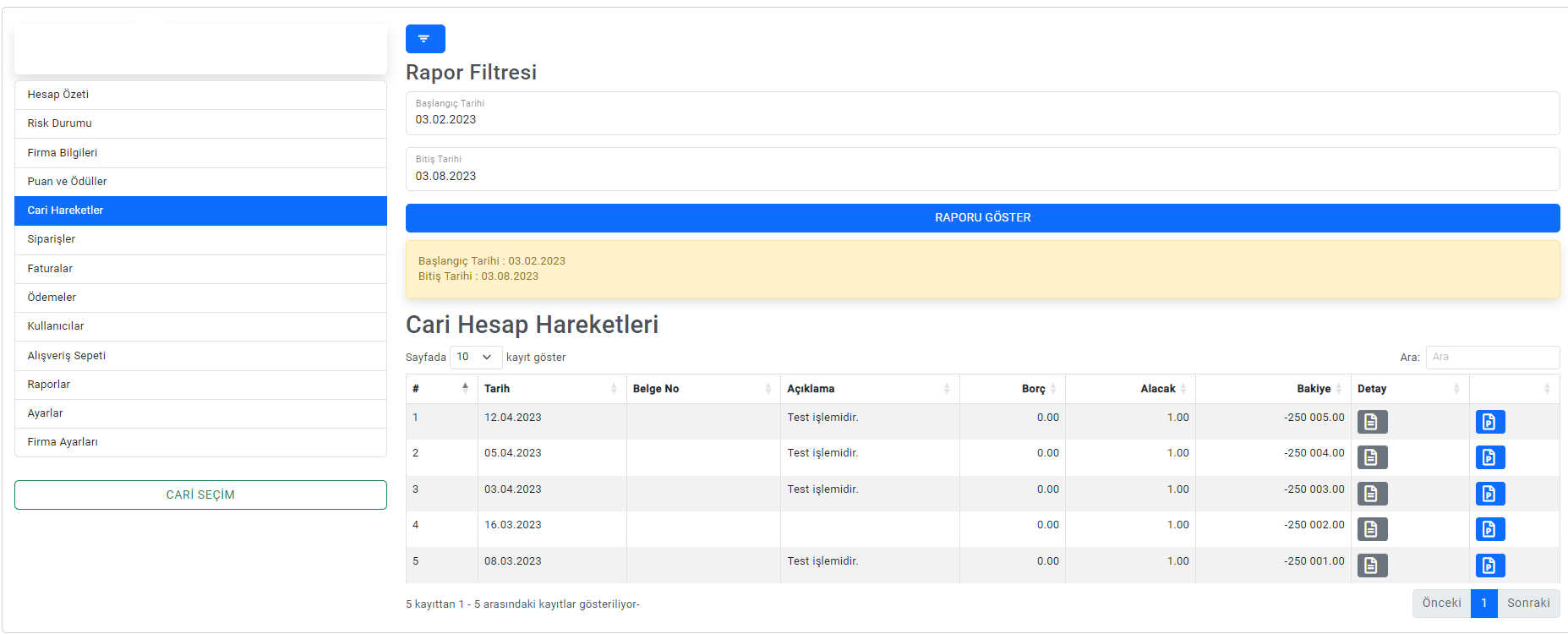The width and height of the screenshot is (1568, 634).
Task: Go to Sonraki page
Action: pos(1527,604)
